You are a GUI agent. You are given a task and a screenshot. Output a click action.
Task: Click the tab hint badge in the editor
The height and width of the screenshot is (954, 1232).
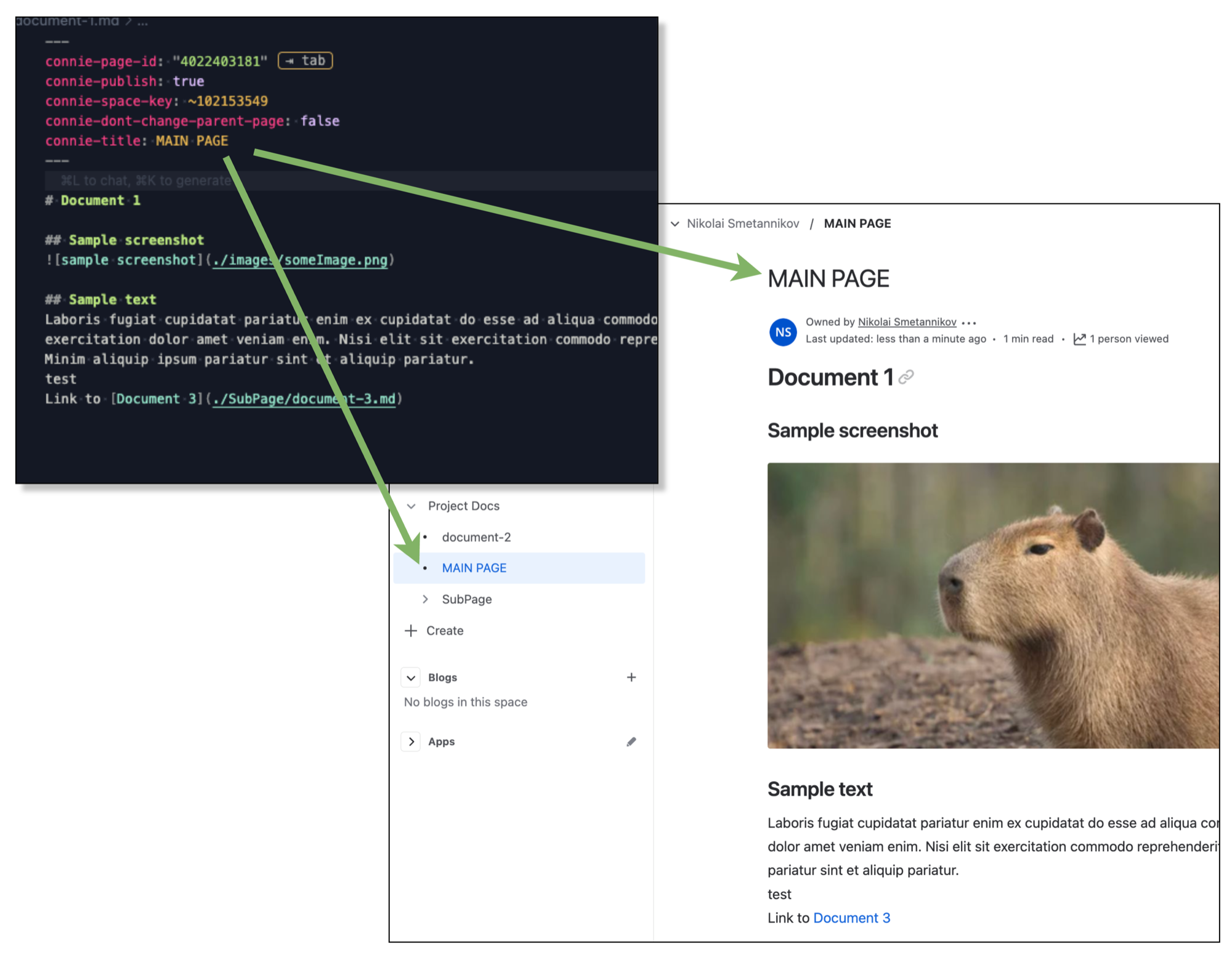pyautogui.click(x=306, y=60)
